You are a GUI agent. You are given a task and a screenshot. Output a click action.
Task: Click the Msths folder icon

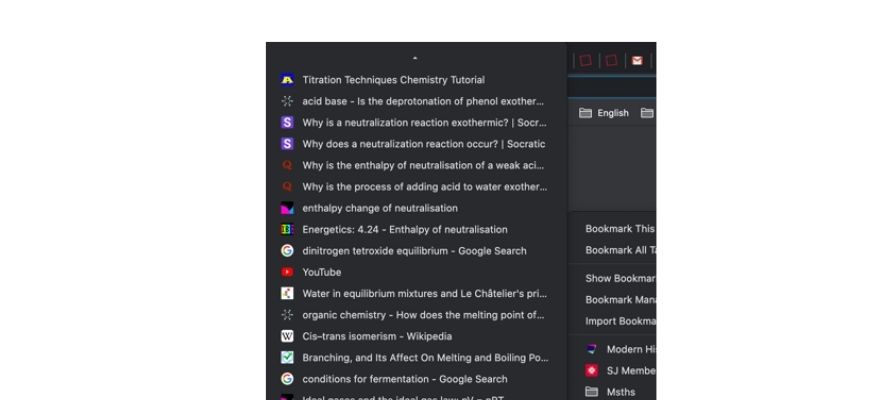591,392
